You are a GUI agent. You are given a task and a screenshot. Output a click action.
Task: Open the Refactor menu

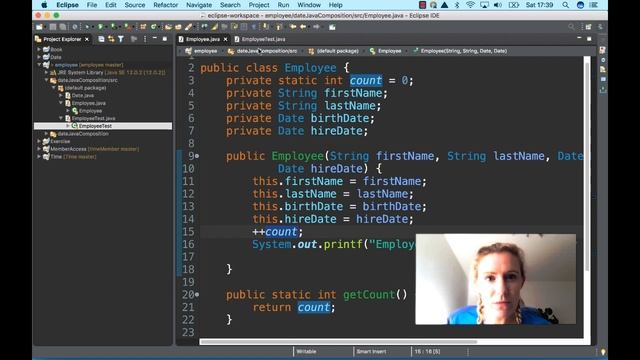165,5
